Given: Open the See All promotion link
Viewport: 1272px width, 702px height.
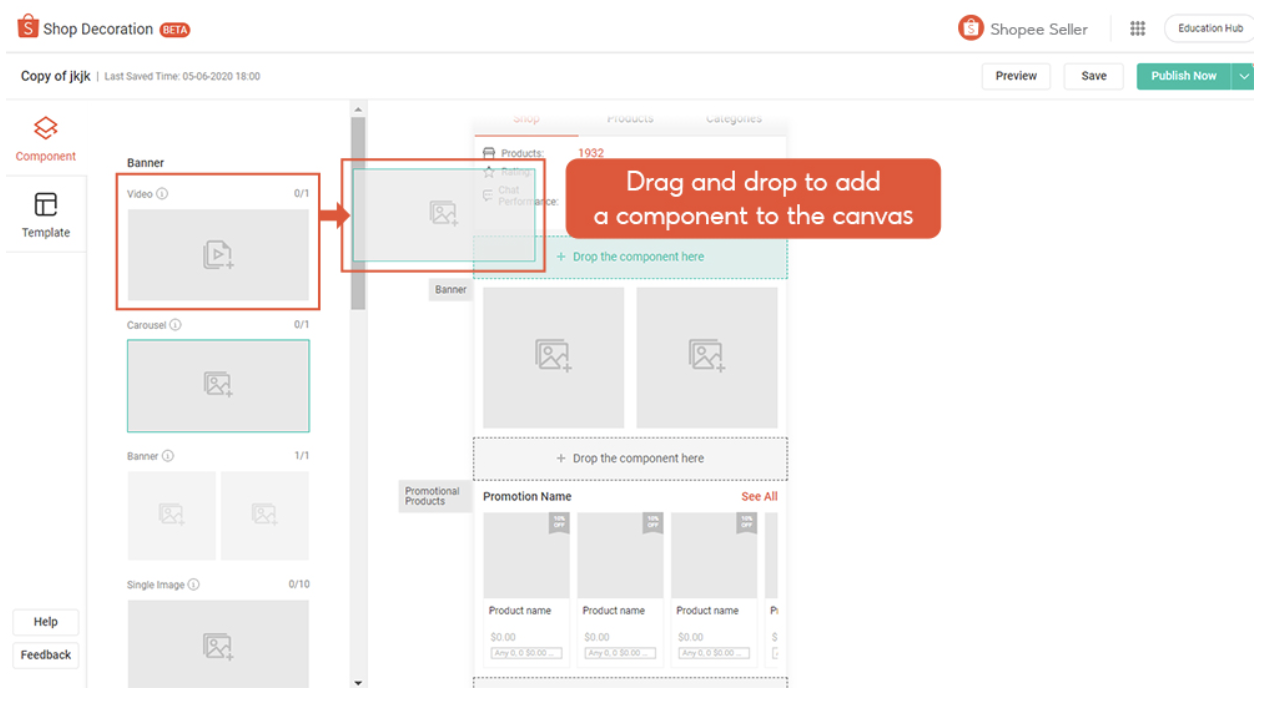Looking at the screenshot, I should click(x=759, y=497).
